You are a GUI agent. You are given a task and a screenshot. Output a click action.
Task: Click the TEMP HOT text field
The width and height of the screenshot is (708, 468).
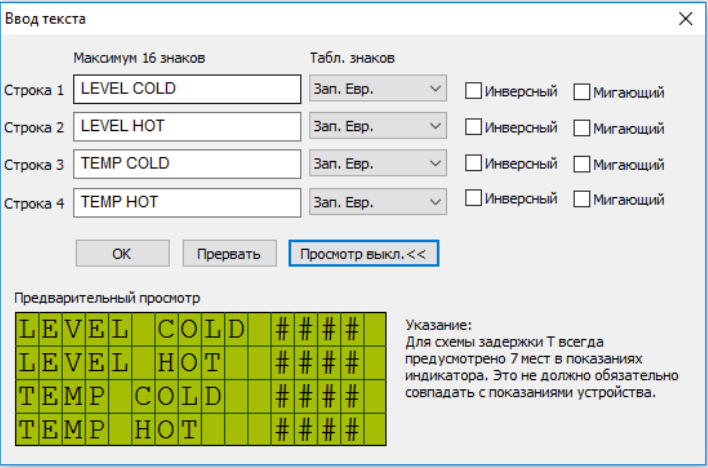(x=187, y=203)
